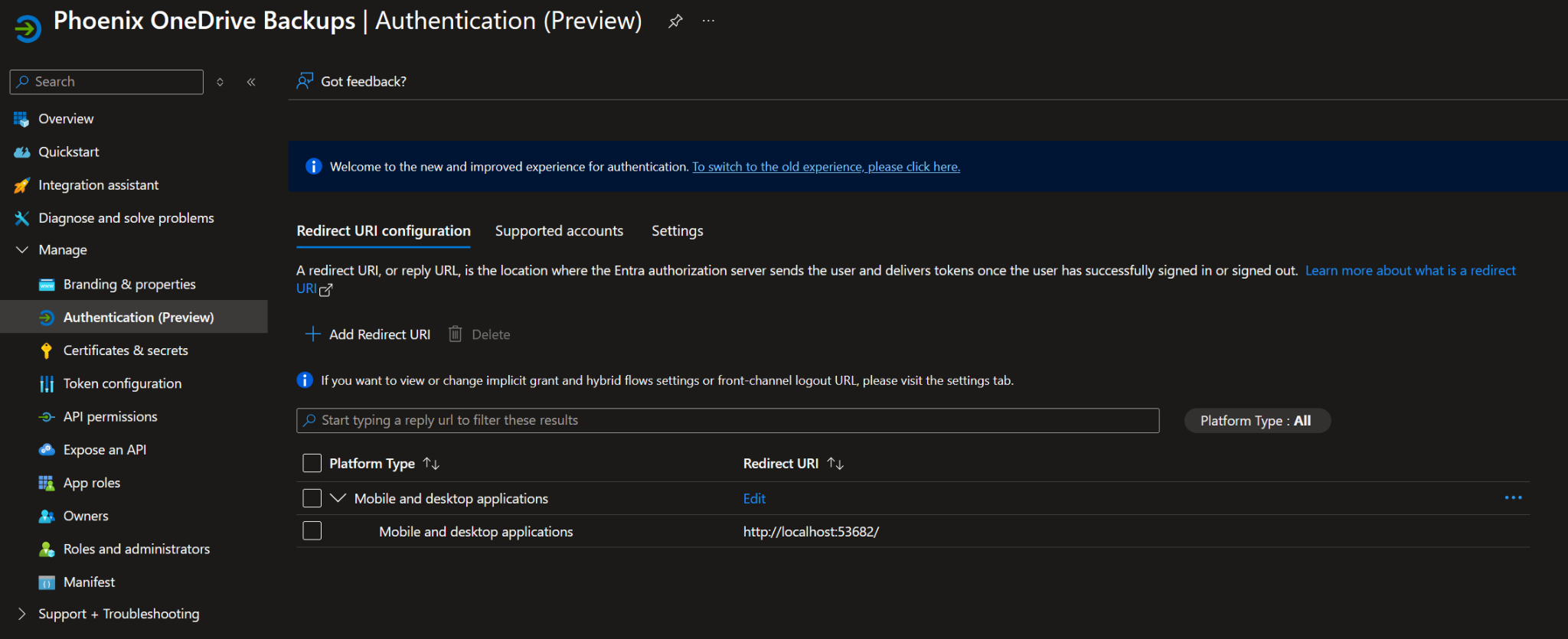
Task: Click the Certificates & secrets key icon
Action: (47, 350)
